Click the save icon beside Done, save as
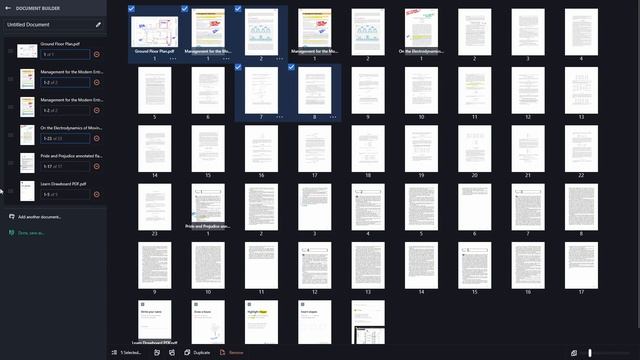This screenshot has height=360, width=640. [x=11, y=233]
